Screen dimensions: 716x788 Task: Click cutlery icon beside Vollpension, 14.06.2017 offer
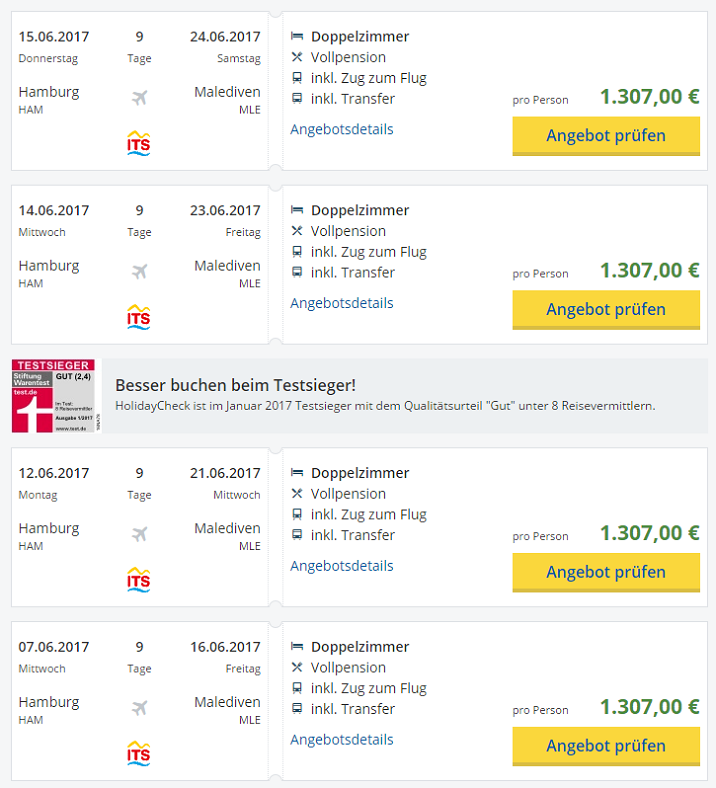click(x=297, y=232)
